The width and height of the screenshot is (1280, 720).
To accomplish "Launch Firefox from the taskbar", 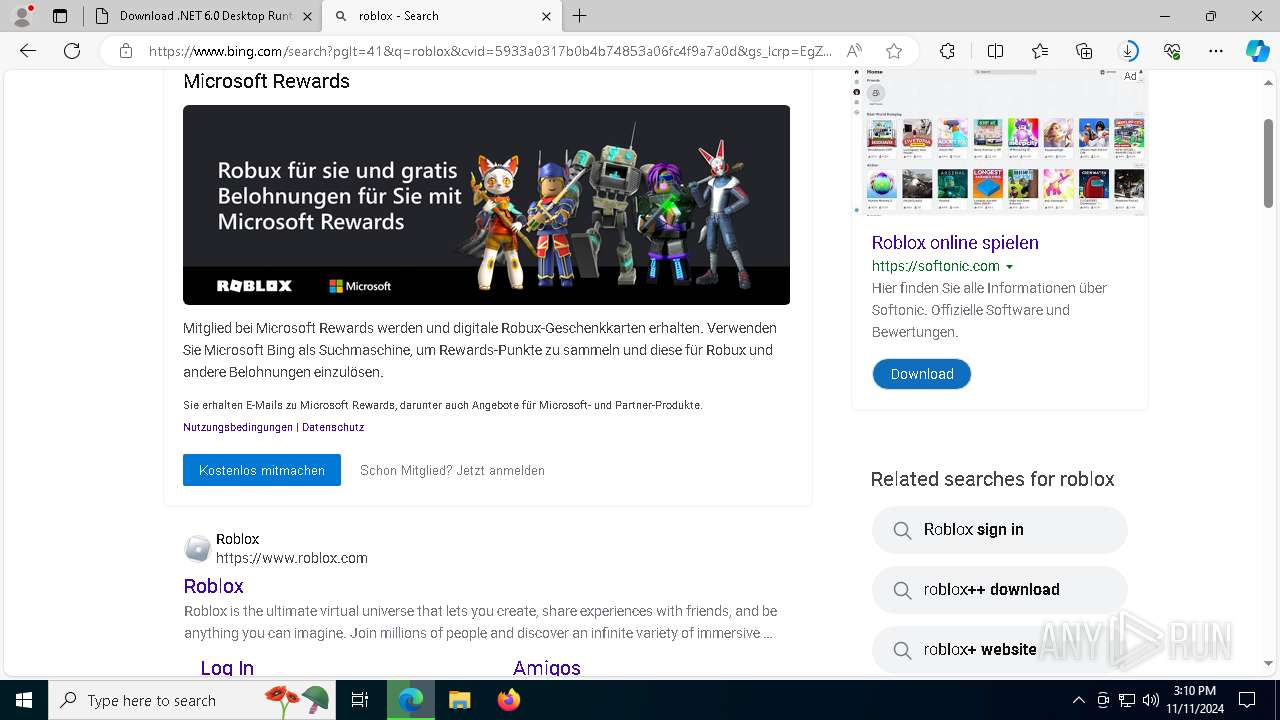I will (508, 700).
